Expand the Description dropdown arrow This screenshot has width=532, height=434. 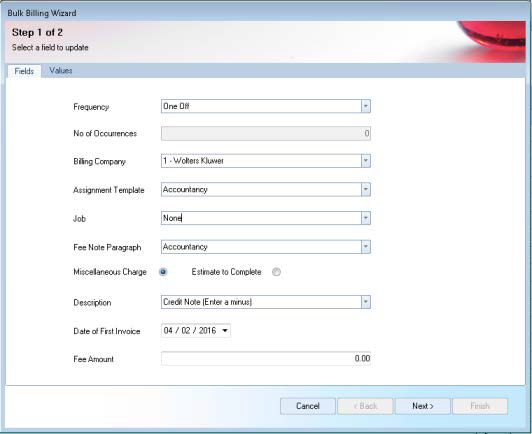(x=365, y=302)
